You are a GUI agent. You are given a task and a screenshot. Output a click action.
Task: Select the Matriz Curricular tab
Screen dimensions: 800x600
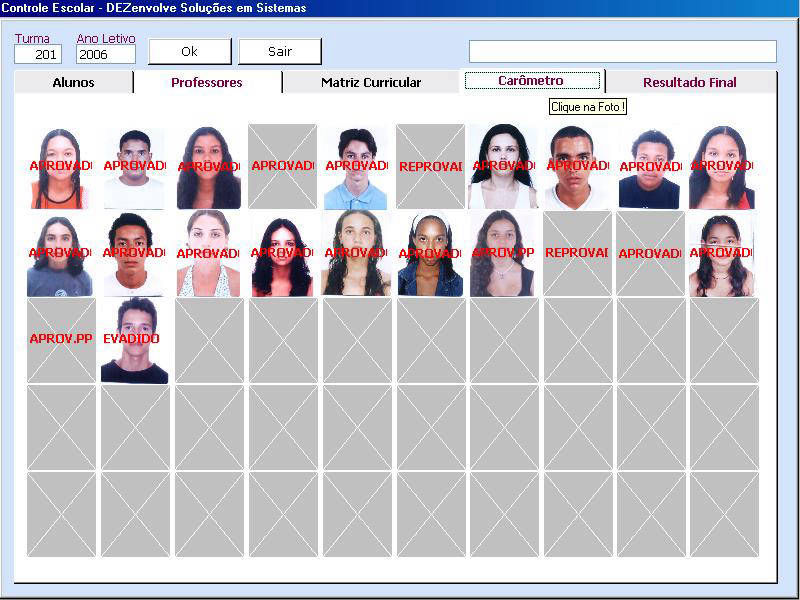click(371, 83)
